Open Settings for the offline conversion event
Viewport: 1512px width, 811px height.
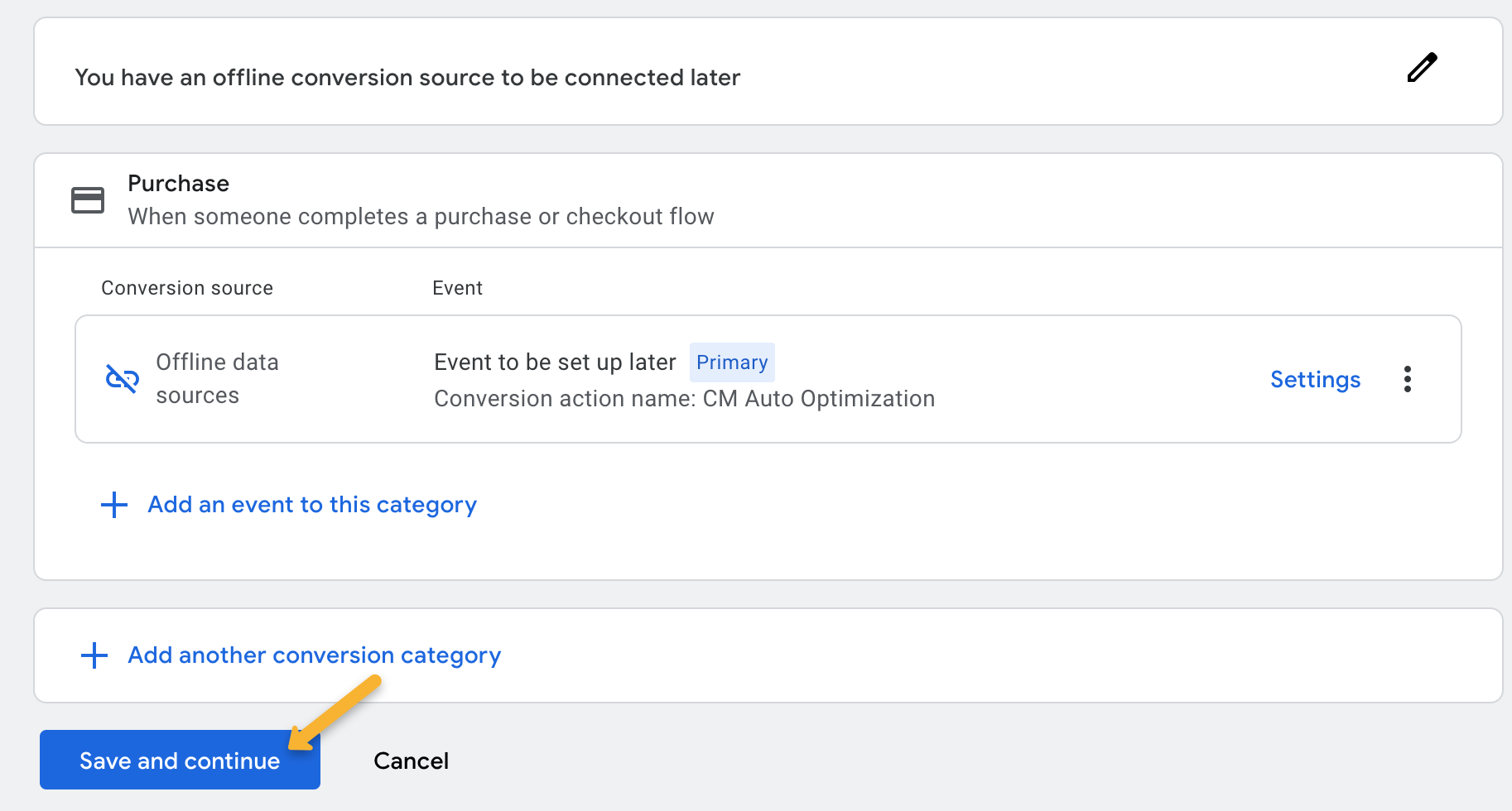[x=1315, y=379]
